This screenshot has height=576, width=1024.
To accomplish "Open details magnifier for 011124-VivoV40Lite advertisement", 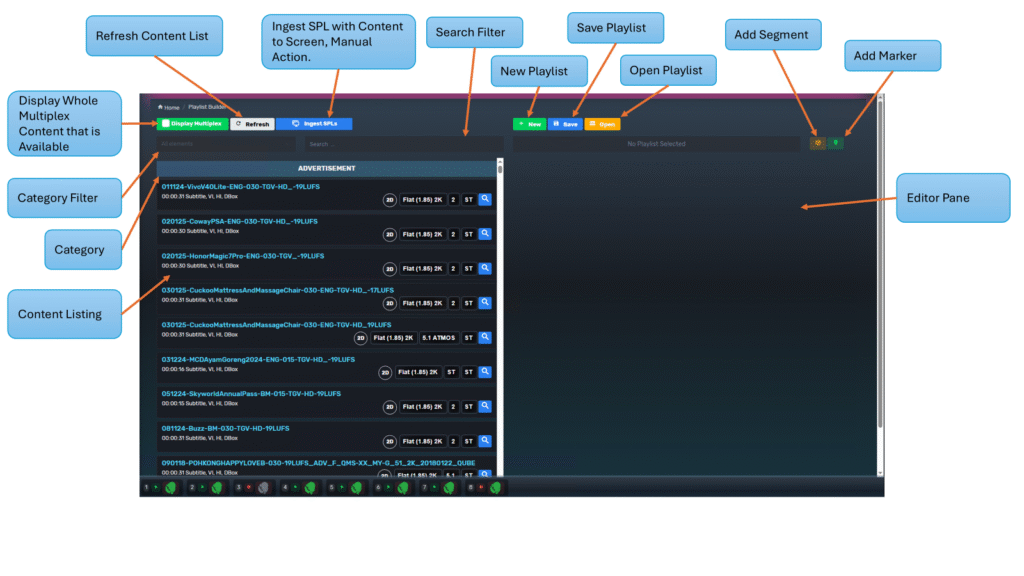I will tap(485, 200).
